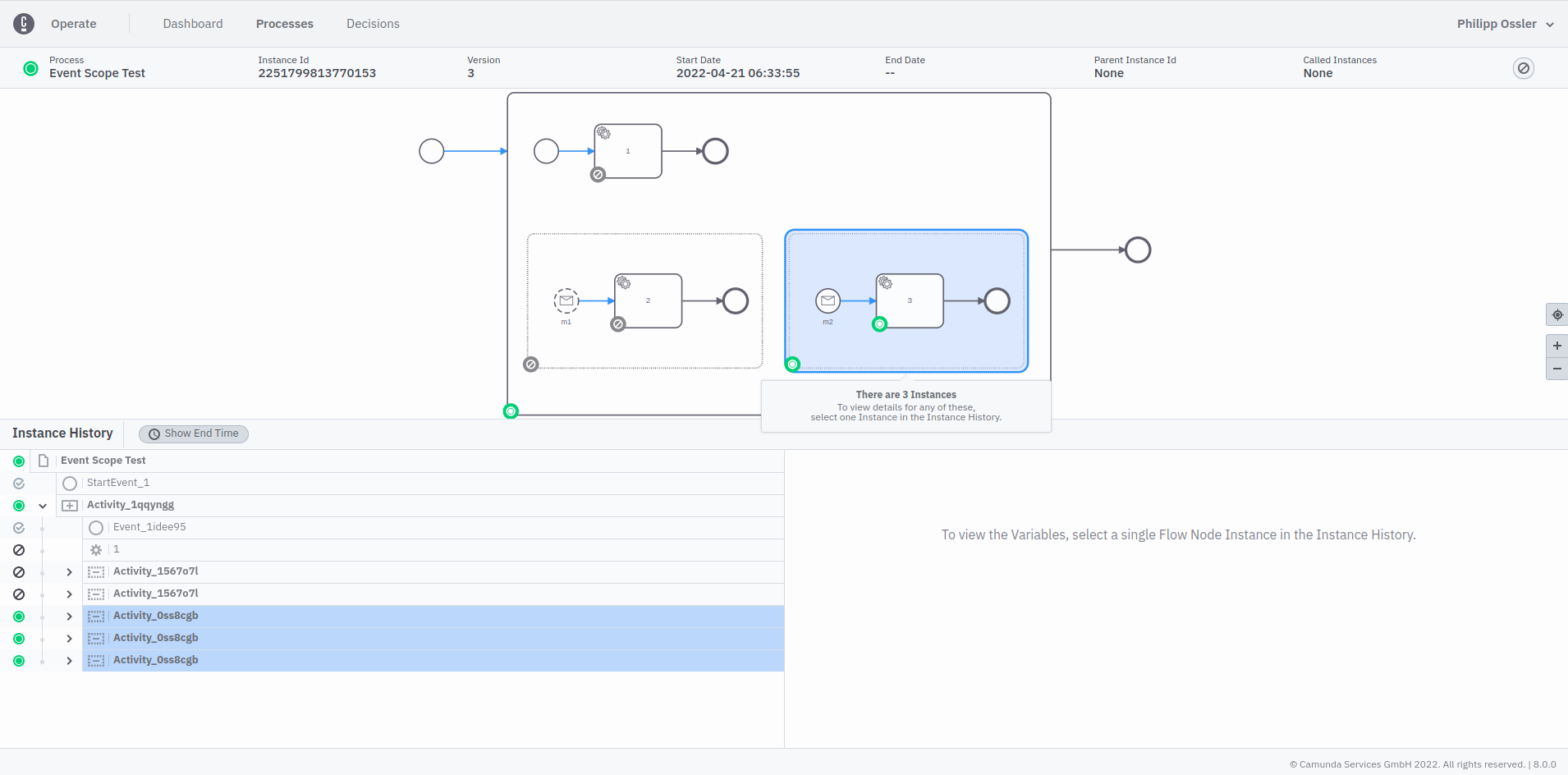Switch to the Dashboard tab
This screenshot has width=1568, height=775.
point(193,23)
